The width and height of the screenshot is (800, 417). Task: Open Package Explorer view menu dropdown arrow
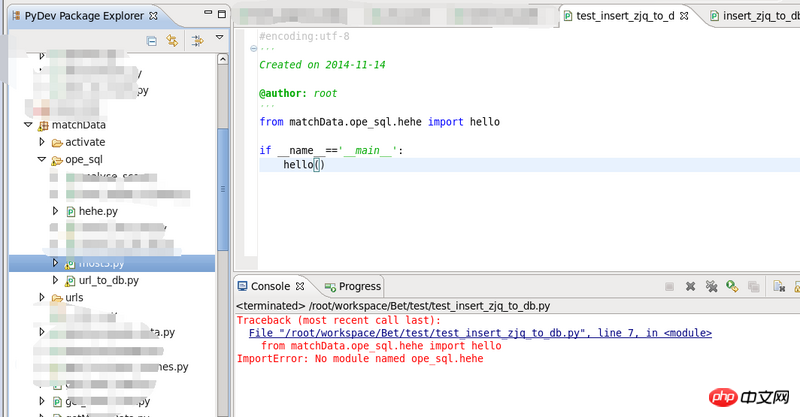219,39
